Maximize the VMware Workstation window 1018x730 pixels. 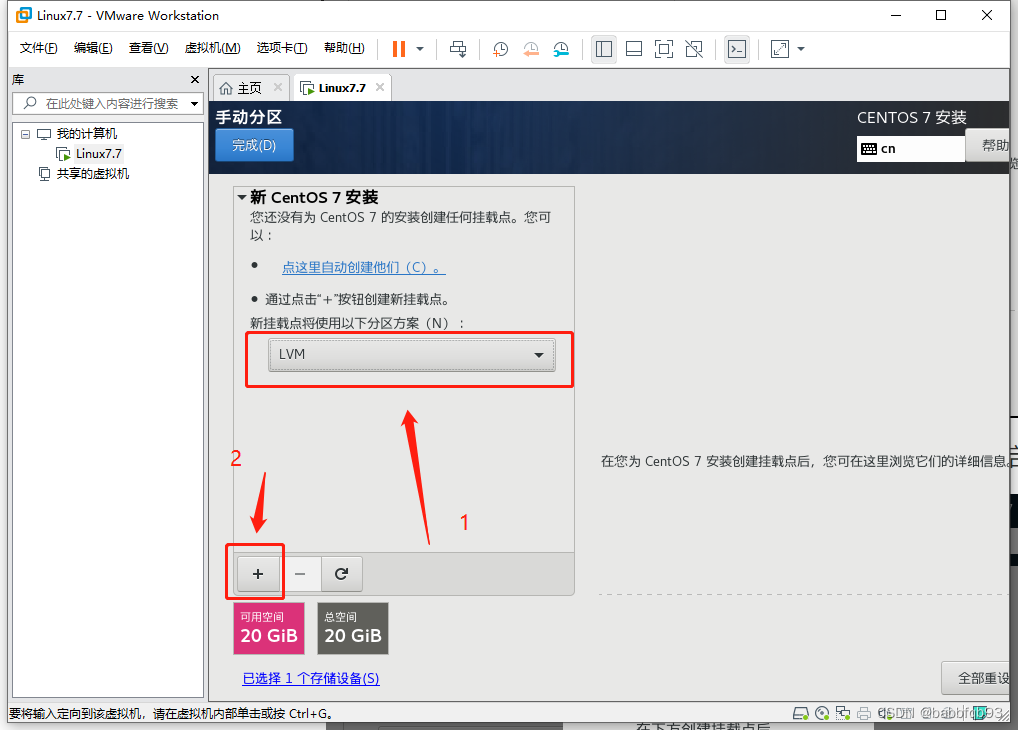click(941, 15)
